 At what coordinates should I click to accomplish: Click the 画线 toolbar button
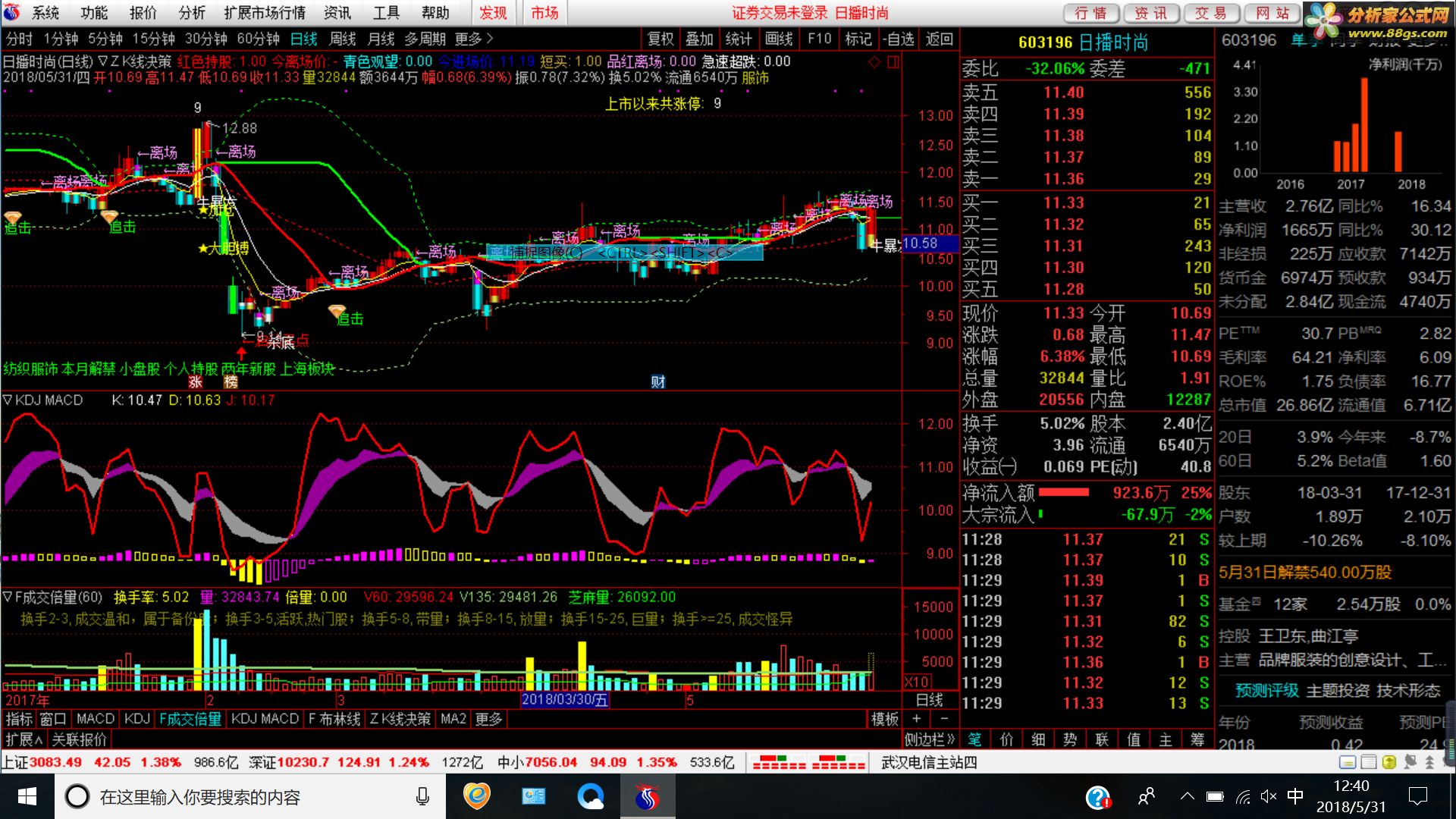778,39
